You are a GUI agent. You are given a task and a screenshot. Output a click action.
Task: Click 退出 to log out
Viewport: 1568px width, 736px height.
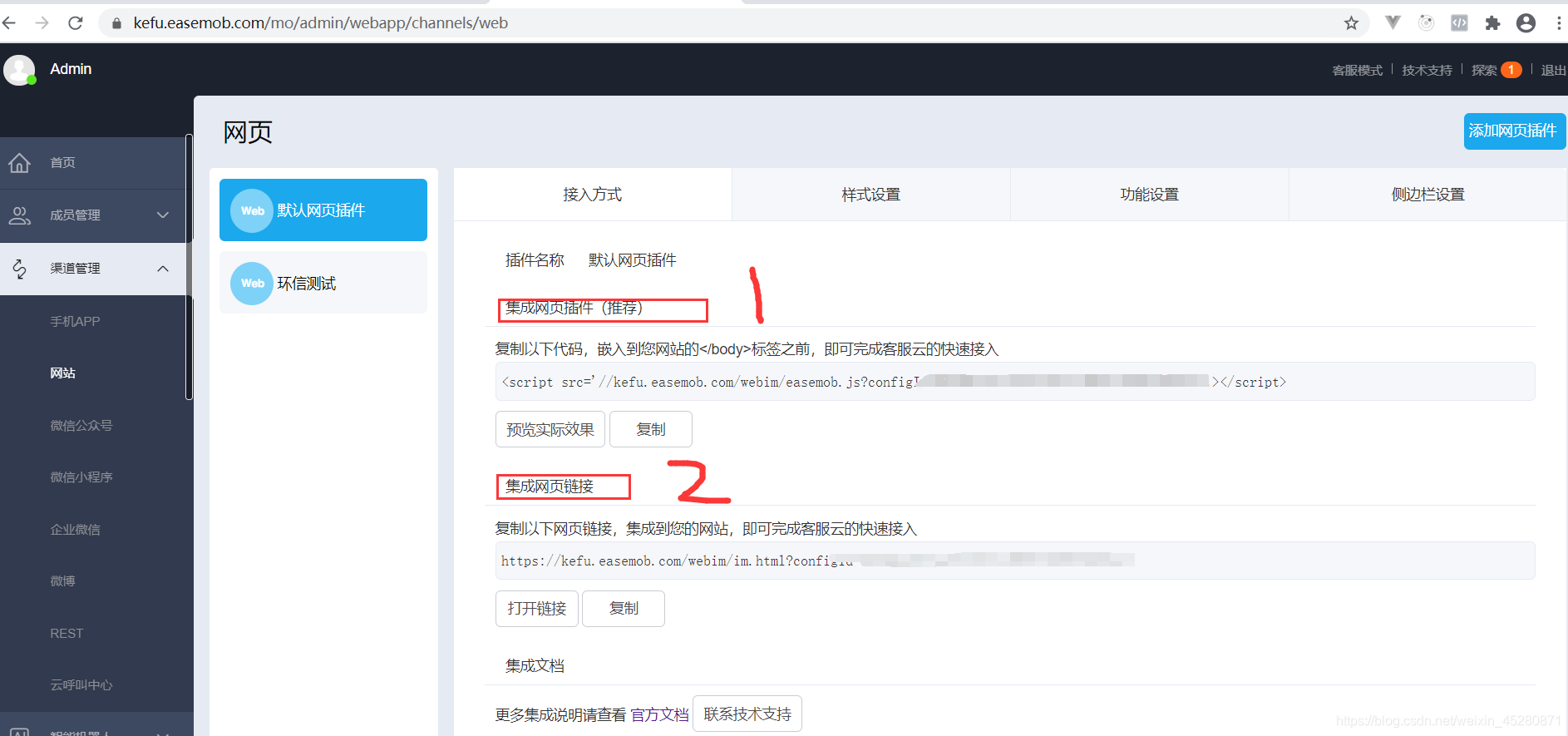(1553, 71)
